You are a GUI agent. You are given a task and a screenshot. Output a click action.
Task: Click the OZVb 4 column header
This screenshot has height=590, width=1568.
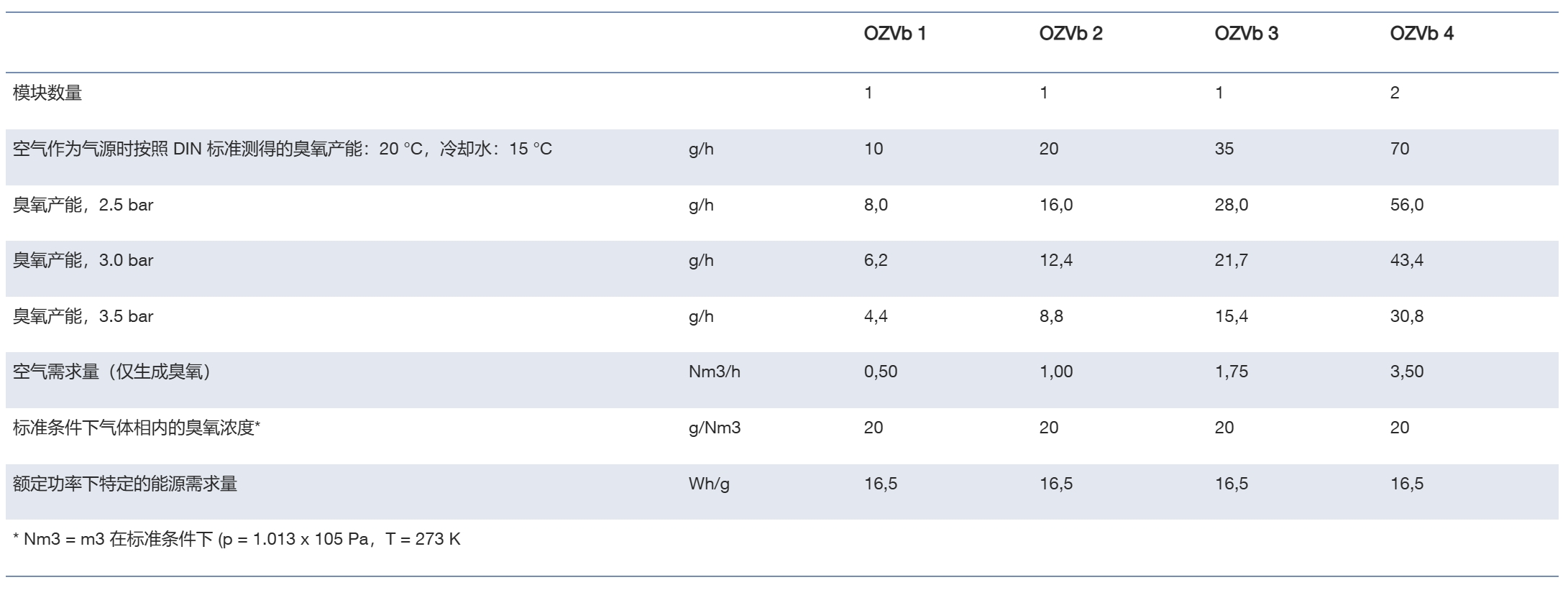1421,34
